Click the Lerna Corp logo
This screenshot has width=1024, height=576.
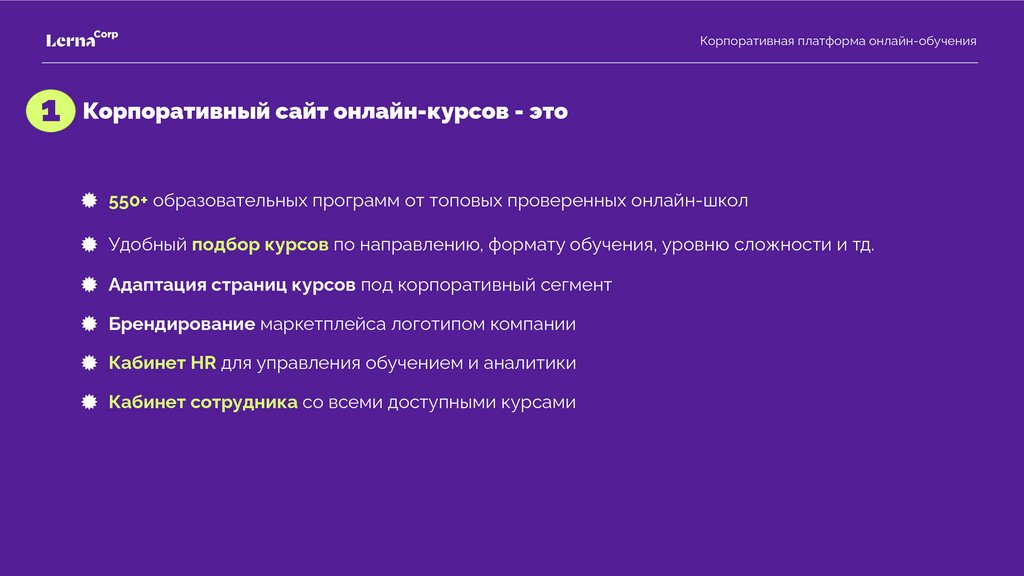tap(82, 39)
